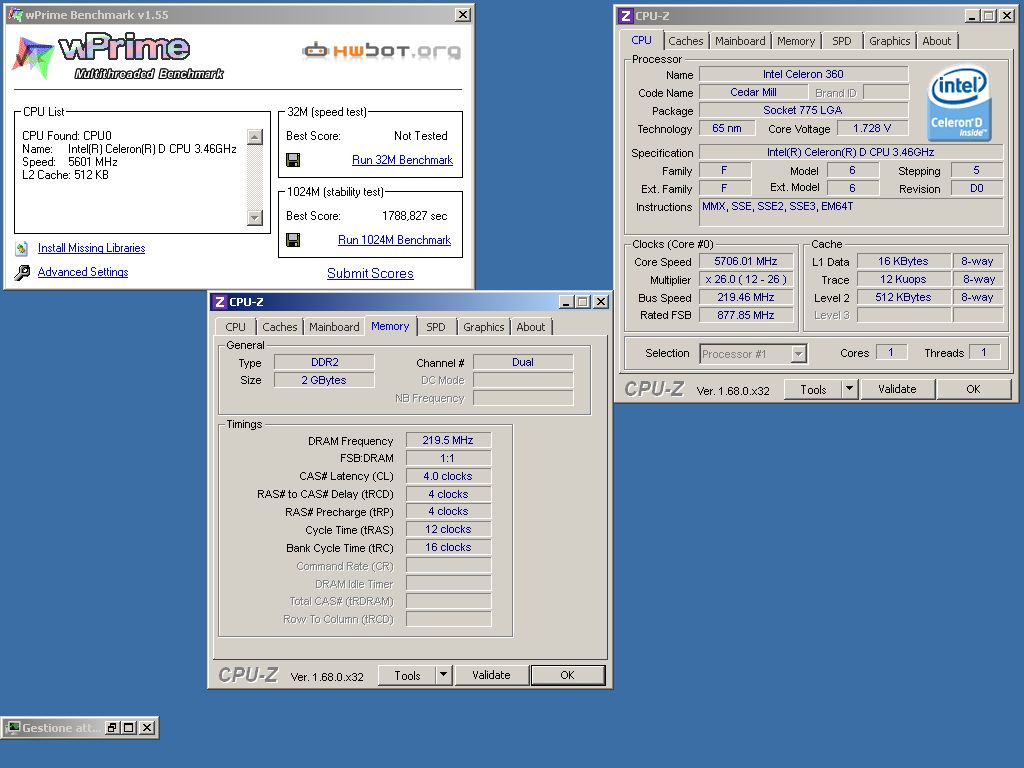The width and height of the screenshot is (1024, 768).
Task: Click Tools button in Memory window
Action: pyautogui.click(x=407, y=675)
